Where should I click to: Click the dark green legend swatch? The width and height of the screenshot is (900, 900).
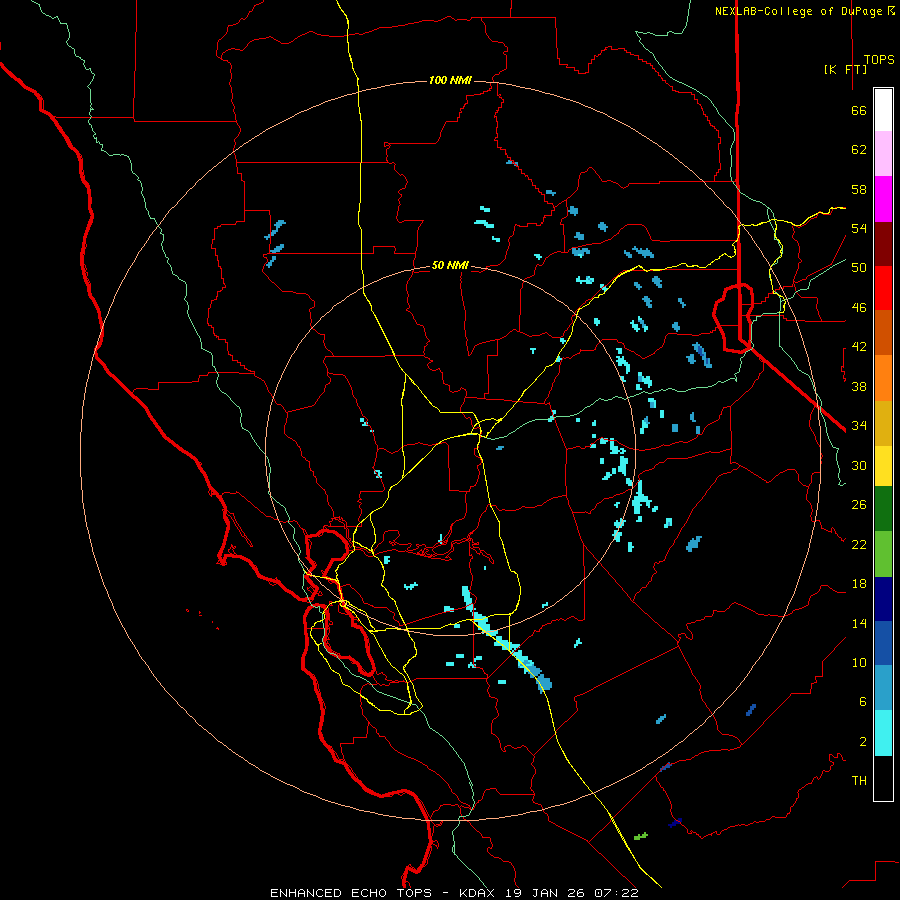point(883,509)
